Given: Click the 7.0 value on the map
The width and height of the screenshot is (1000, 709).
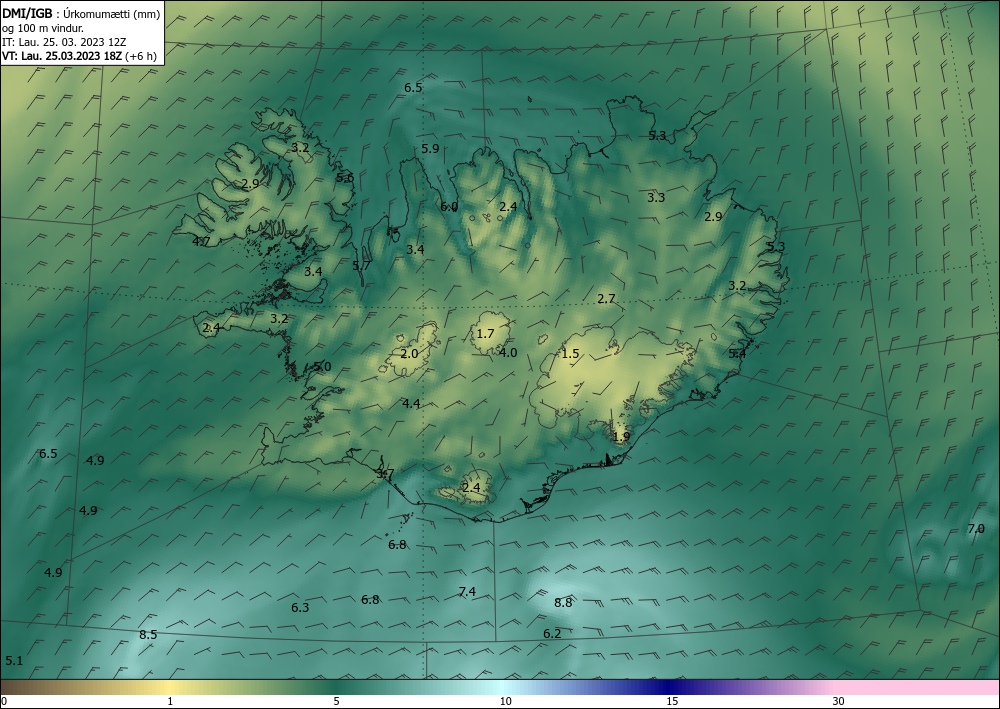Looking at the screenshot, I should [x=976, y=529].
